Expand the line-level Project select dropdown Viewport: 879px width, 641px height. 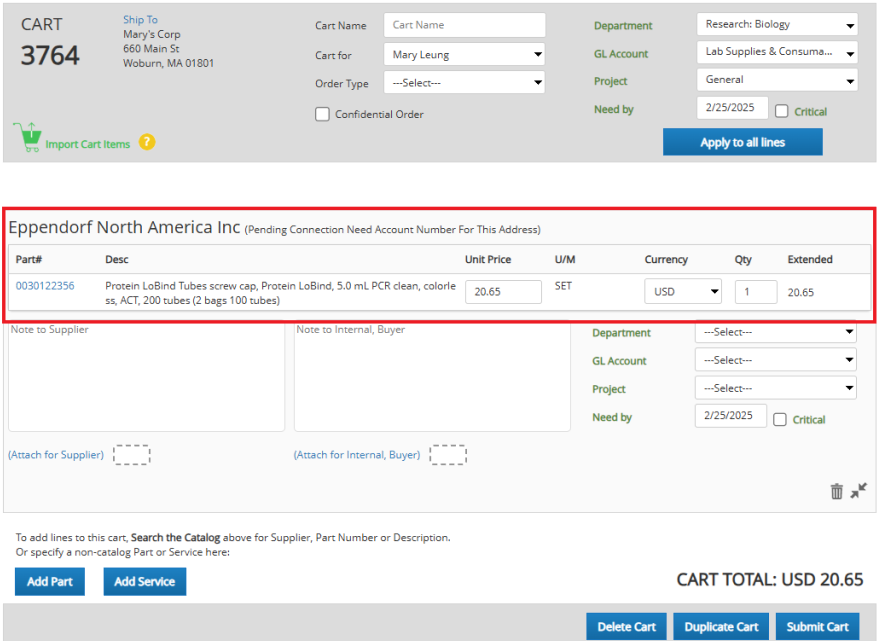tap(776, 388)
